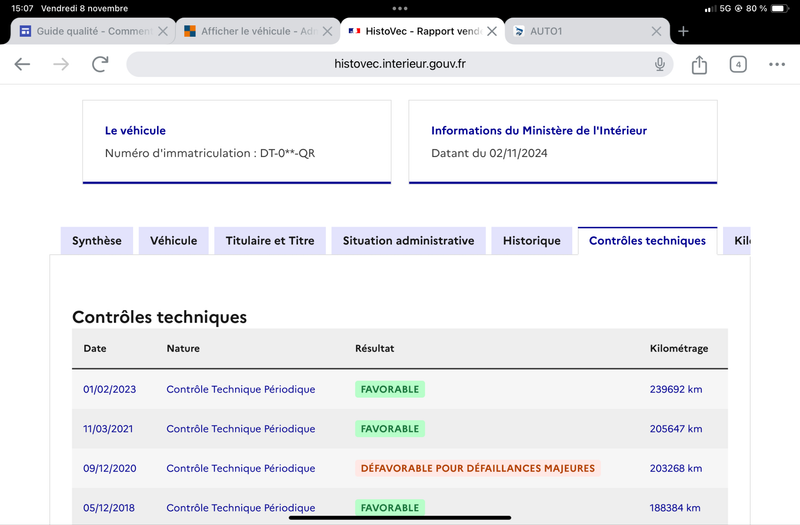Screen dimensions: 800x525
Task: Tap the microphone icon in address bar
Action: click(x=660, y=64)
